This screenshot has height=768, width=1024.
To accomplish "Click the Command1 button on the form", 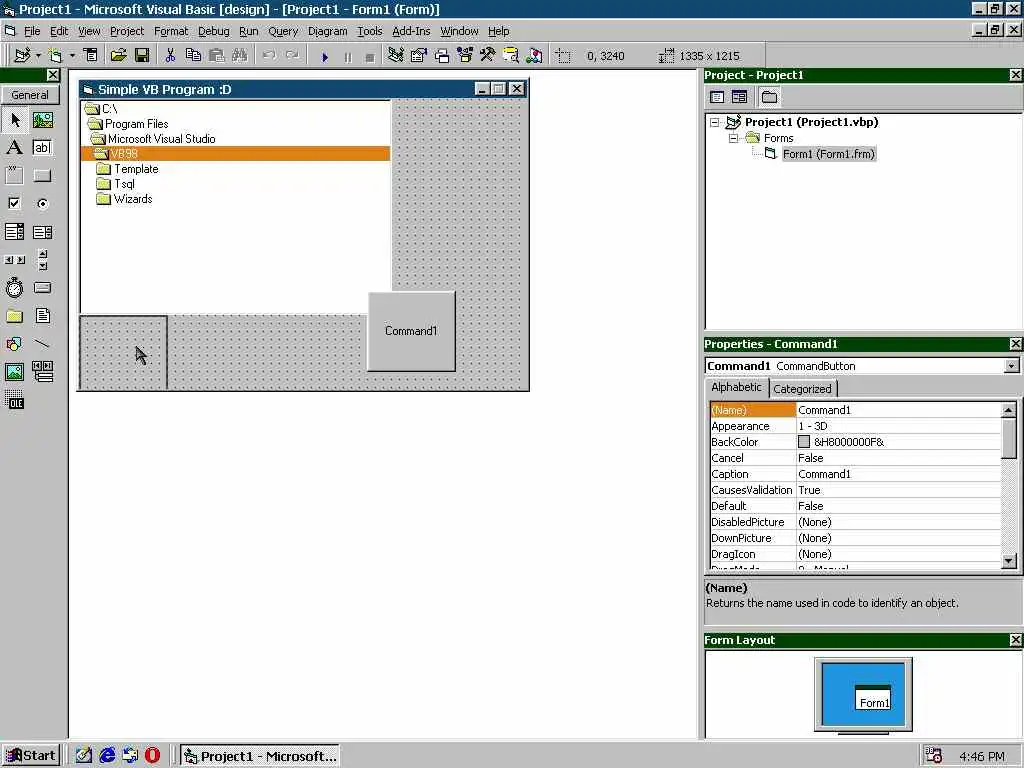I will [411, 331].
